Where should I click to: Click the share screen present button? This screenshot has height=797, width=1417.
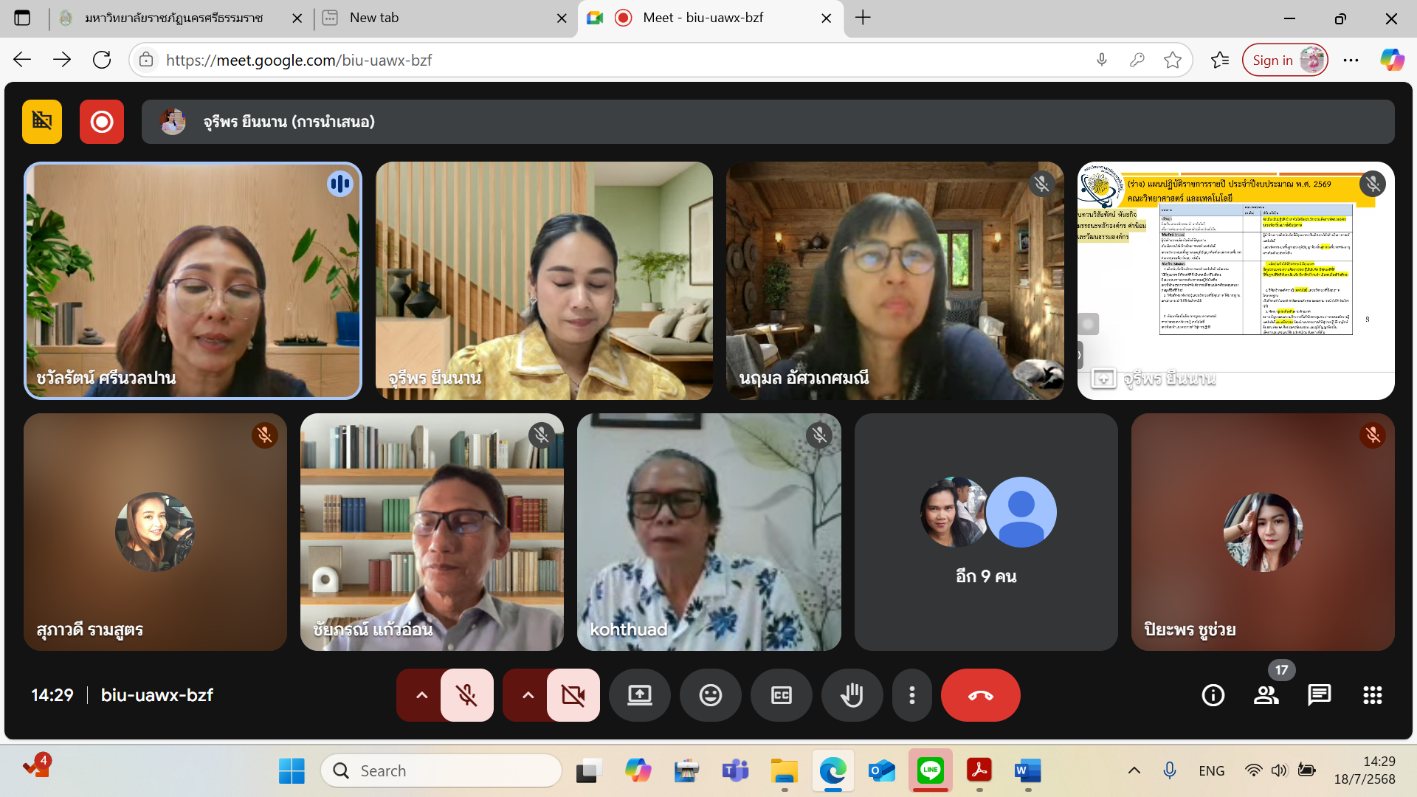[640, 695]
